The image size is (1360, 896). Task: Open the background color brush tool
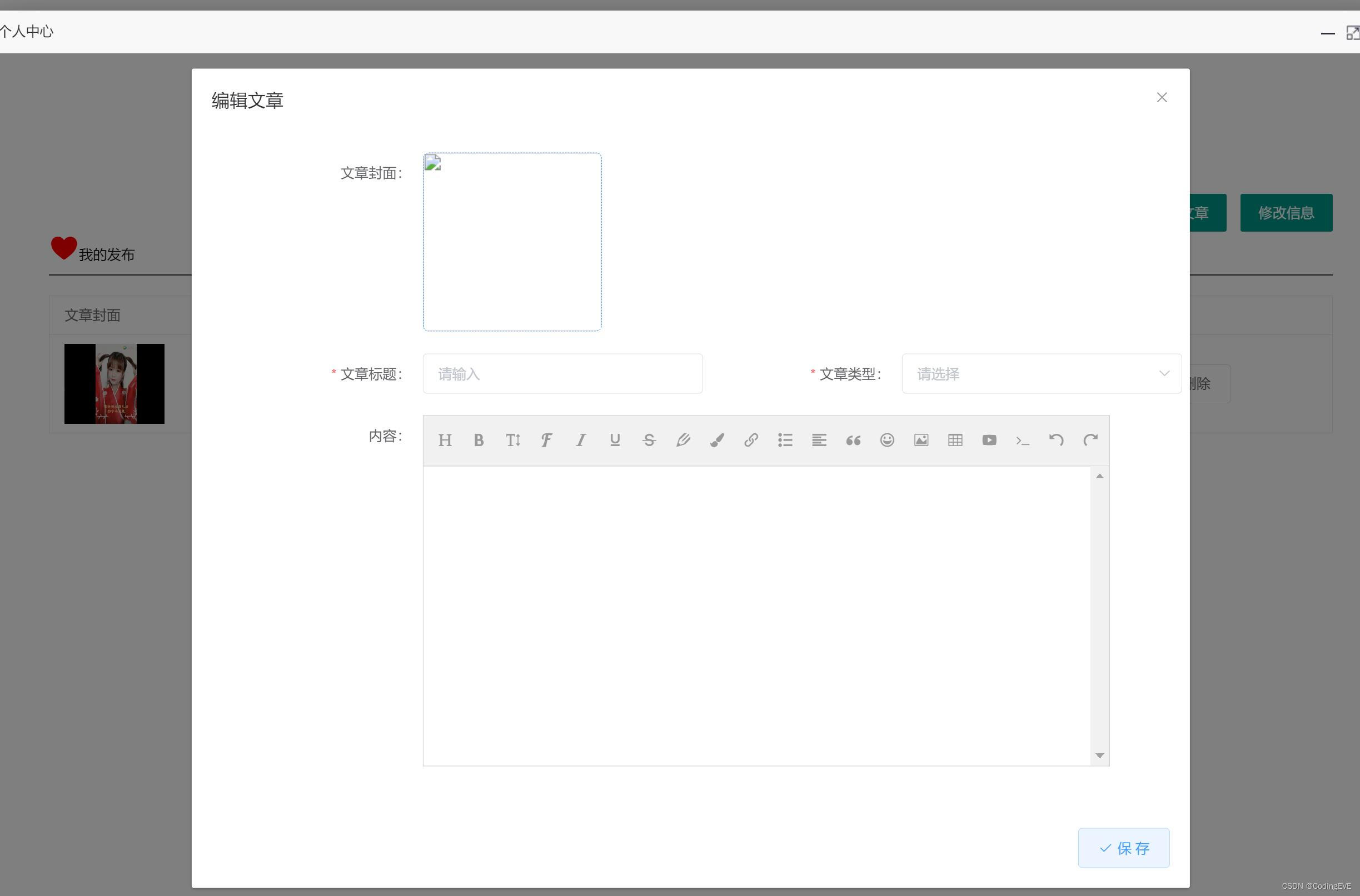(717, 440)
